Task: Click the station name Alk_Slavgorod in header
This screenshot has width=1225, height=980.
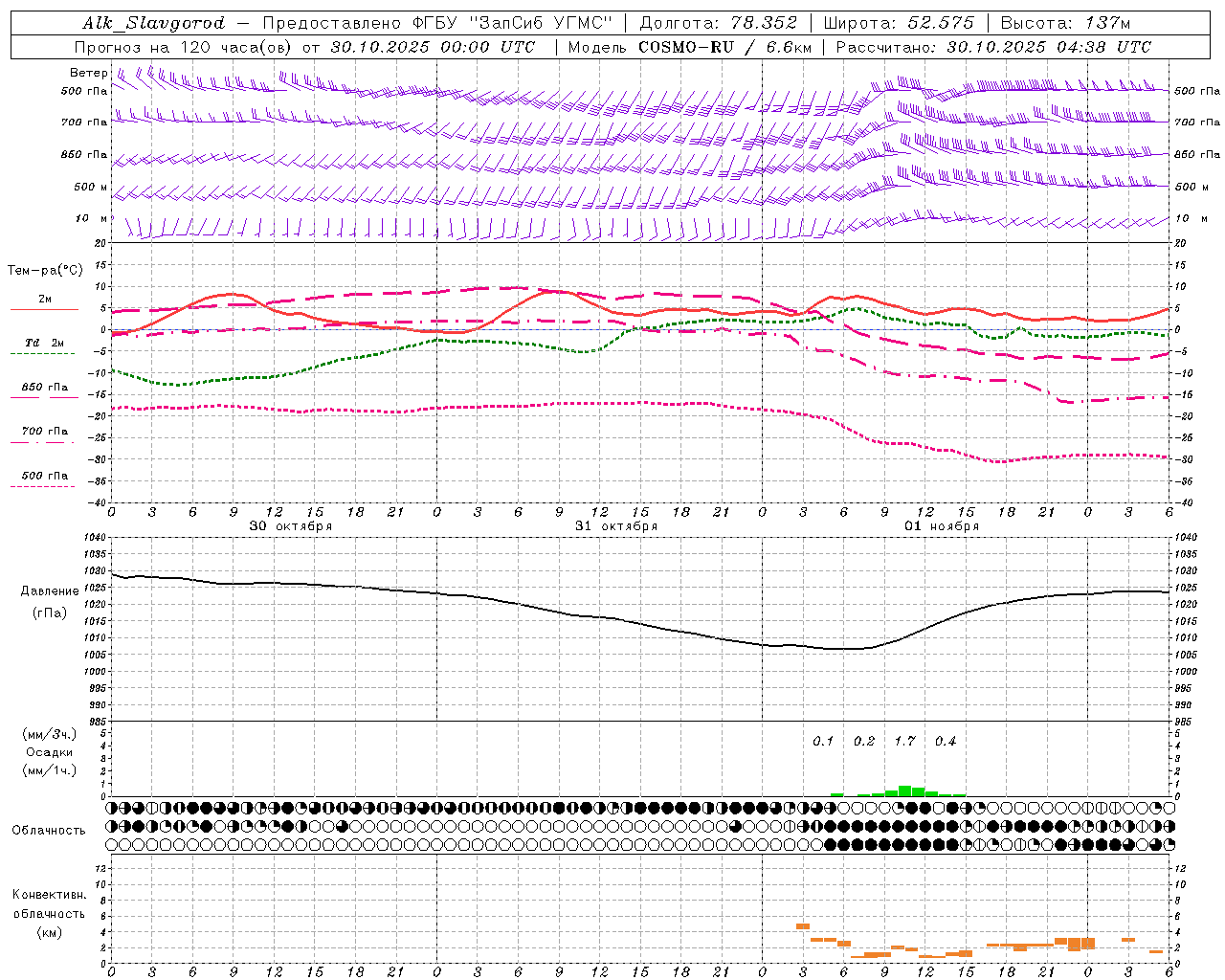Action: 154,23
